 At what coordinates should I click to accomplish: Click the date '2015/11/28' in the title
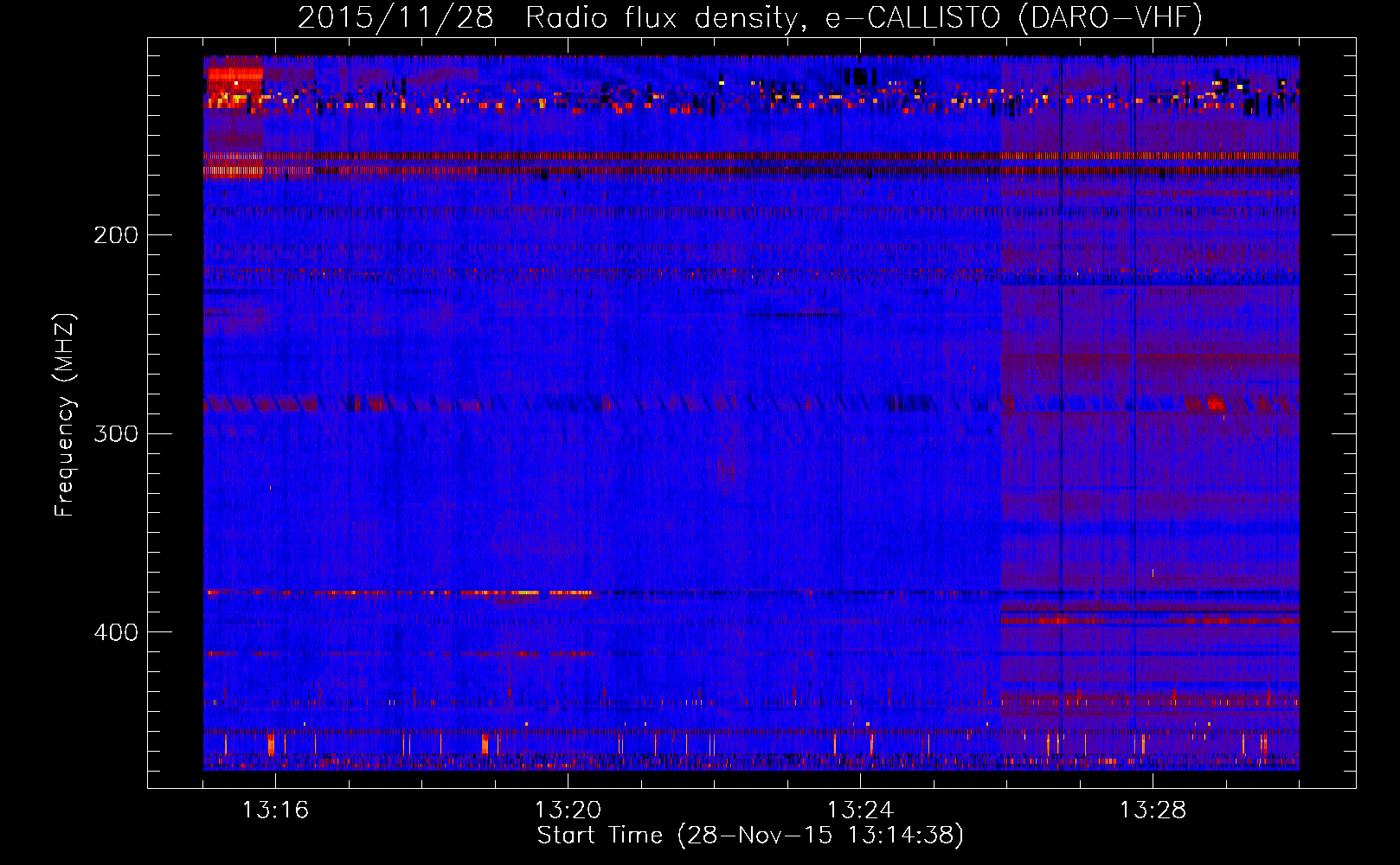pos(395,17)
